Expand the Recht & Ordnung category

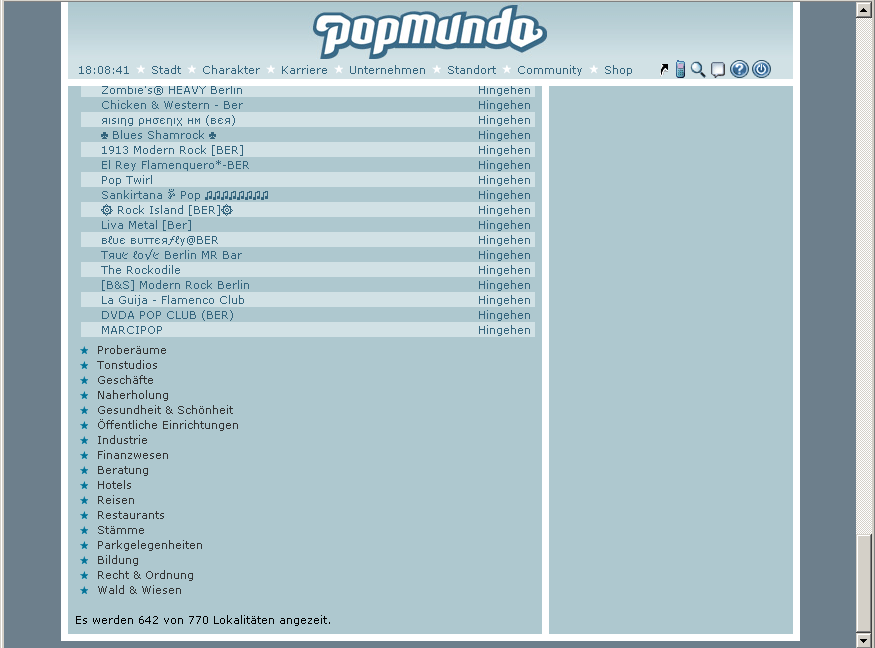145,575
